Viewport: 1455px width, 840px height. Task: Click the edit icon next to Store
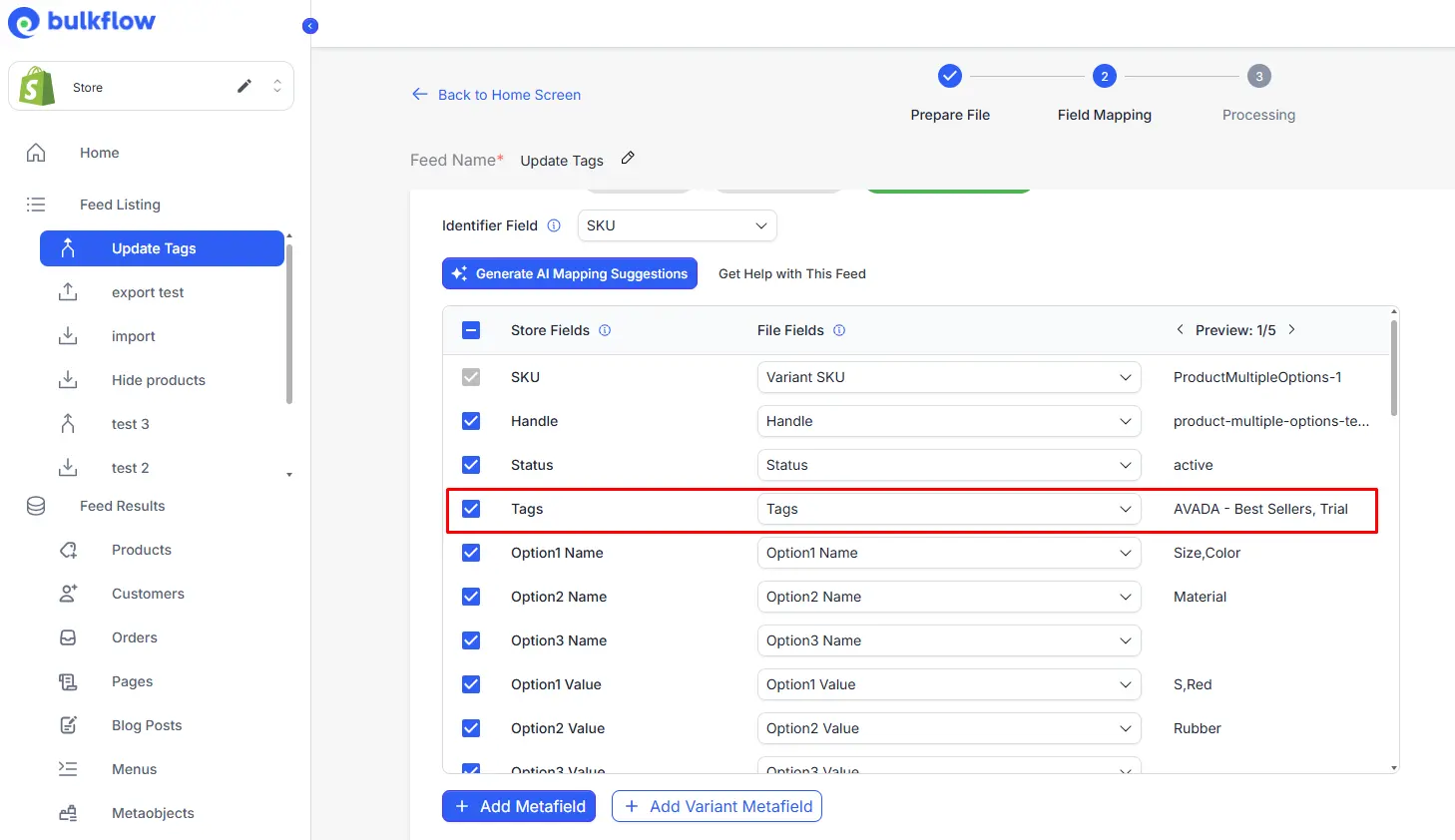coord(243,86)
